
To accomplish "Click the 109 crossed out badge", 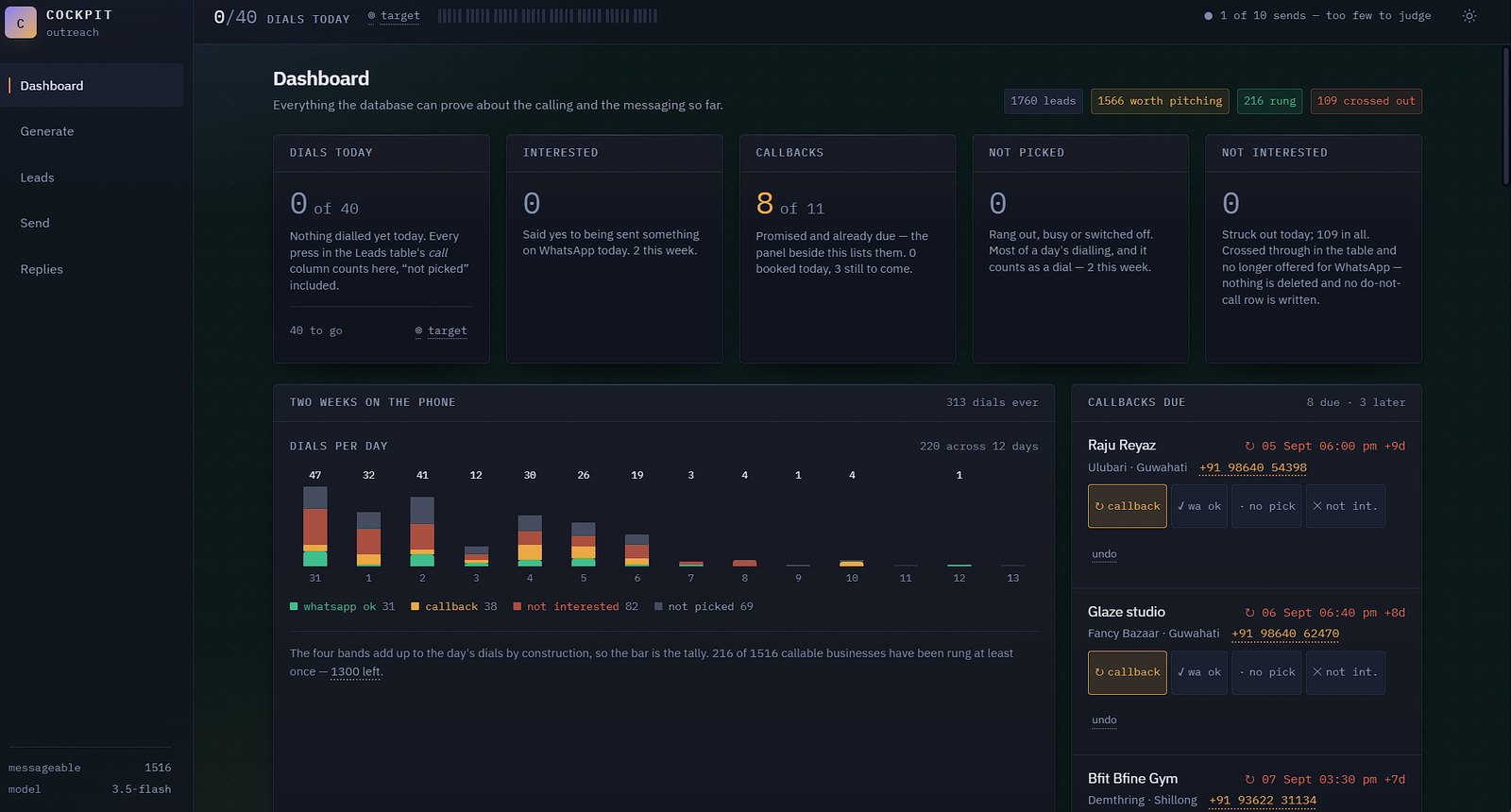I will (1367, 101).
